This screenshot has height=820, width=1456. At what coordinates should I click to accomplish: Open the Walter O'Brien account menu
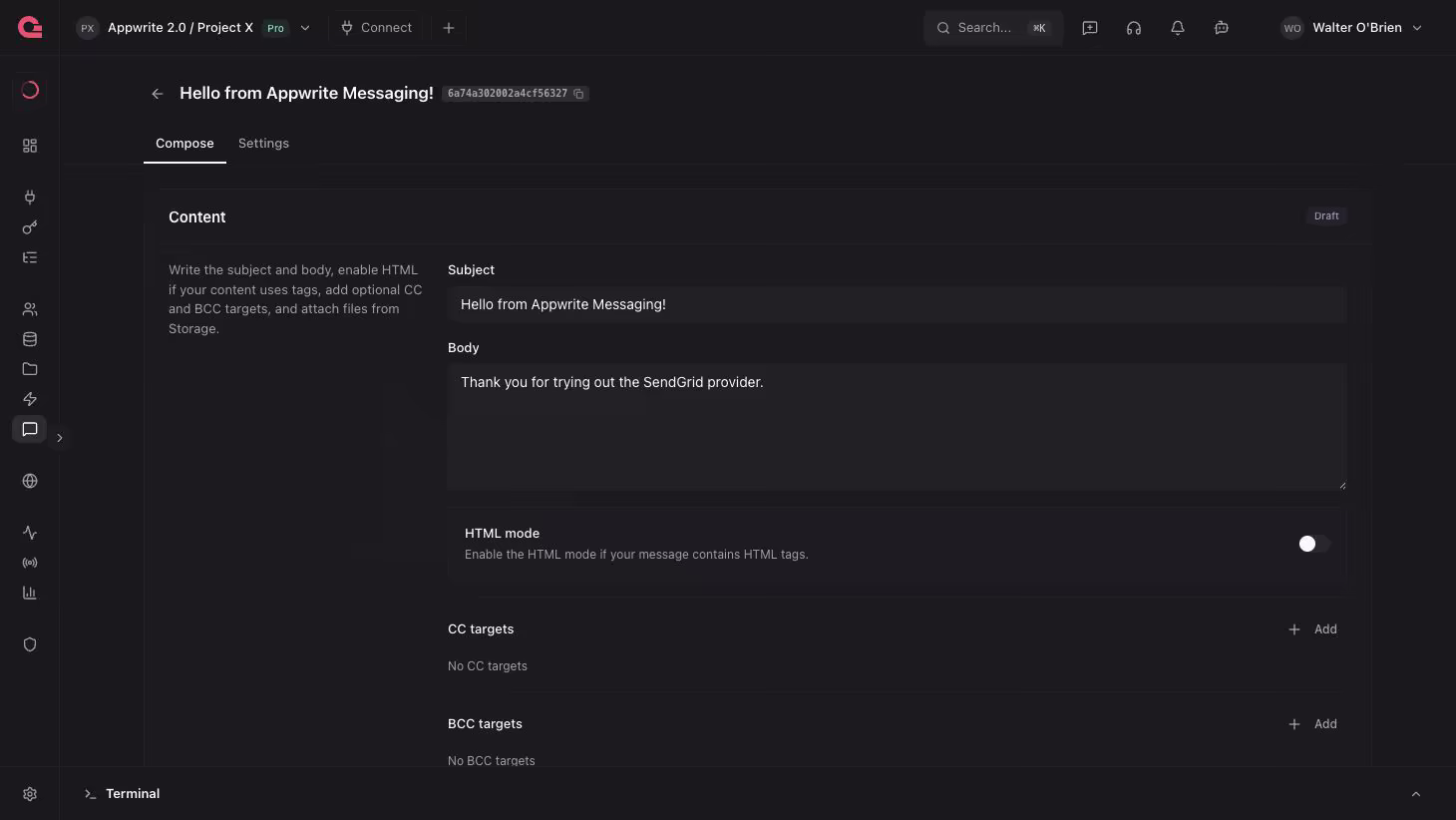click(x=1352, y=28)
